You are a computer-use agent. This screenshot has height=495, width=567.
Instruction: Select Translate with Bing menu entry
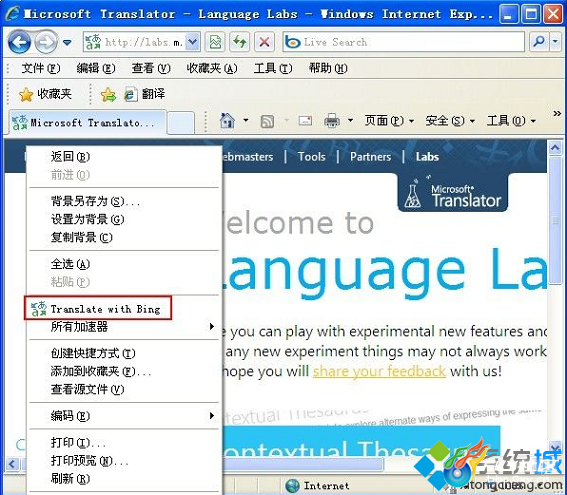[98, 308]
